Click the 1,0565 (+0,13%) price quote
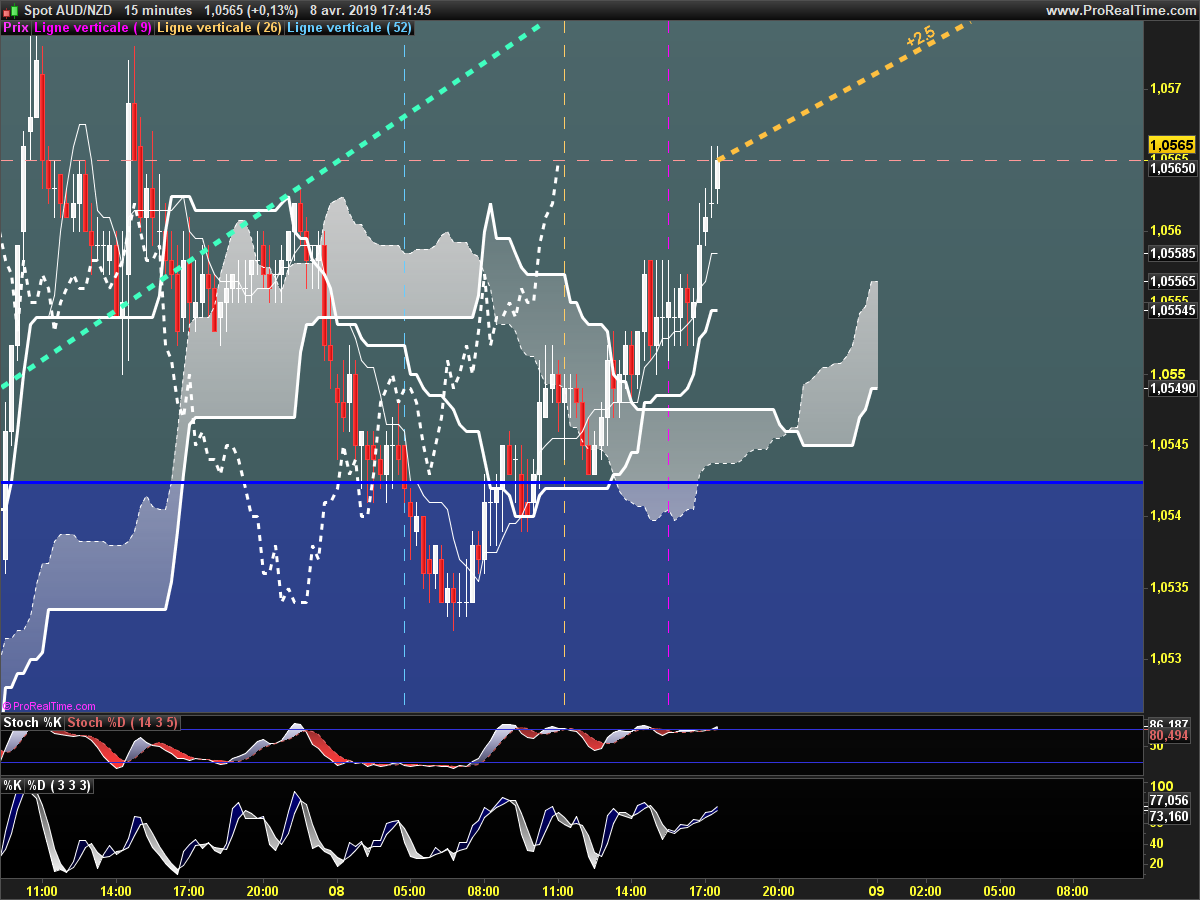 pos(250,10)
